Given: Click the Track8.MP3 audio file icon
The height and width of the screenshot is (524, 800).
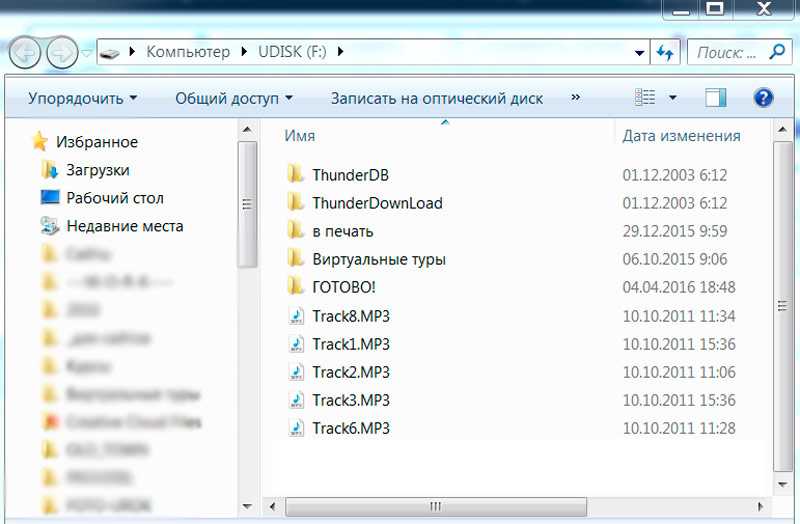Looking at the screenshot, I should click(296, 316).
